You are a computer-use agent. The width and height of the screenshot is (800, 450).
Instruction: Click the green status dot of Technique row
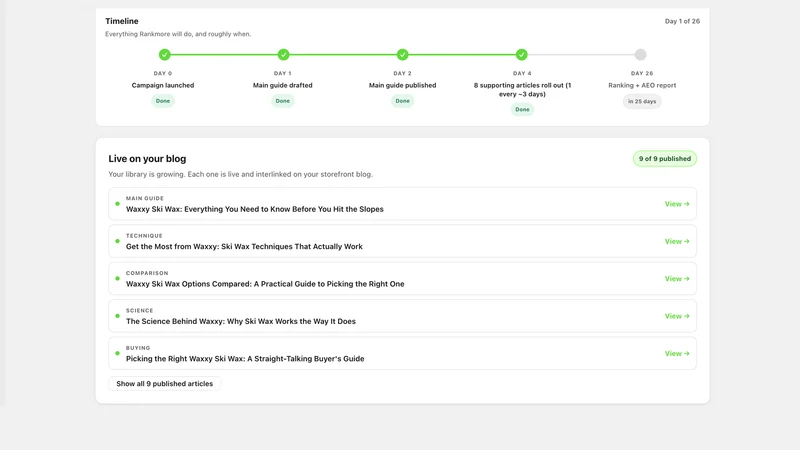point(117,241)
